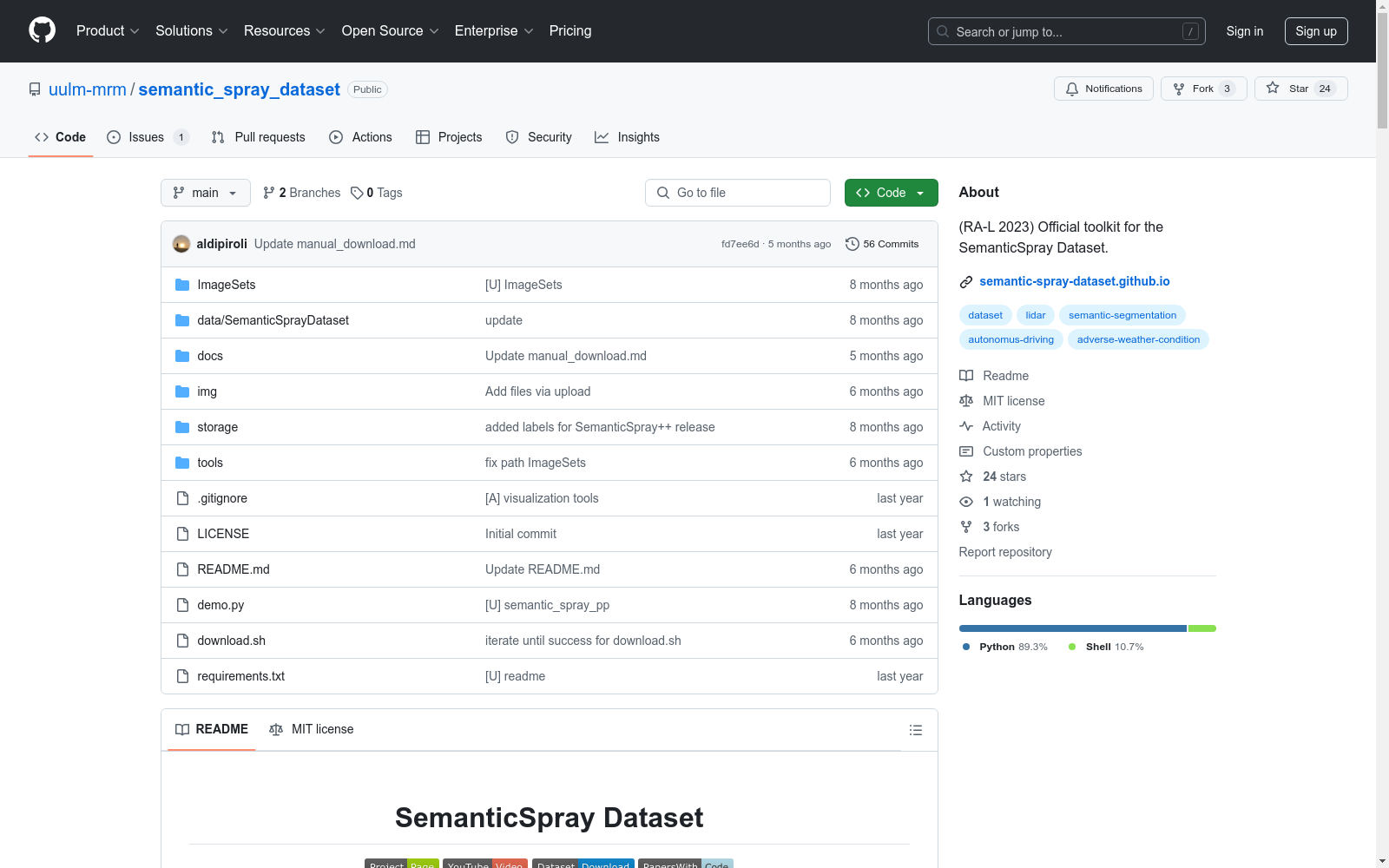Open the data/SemanticSprayDataset folder

(x=273, y=320)
